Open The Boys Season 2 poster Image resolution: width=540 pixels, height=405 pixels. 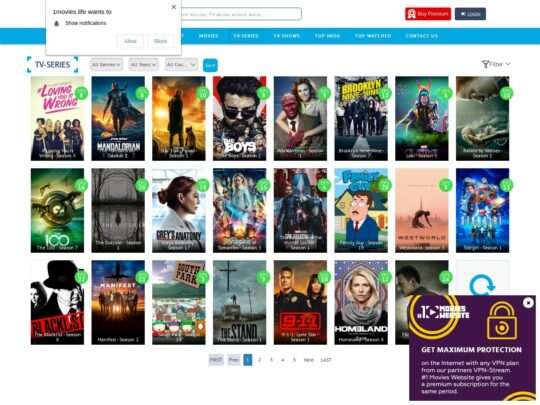tap(239, 118)
